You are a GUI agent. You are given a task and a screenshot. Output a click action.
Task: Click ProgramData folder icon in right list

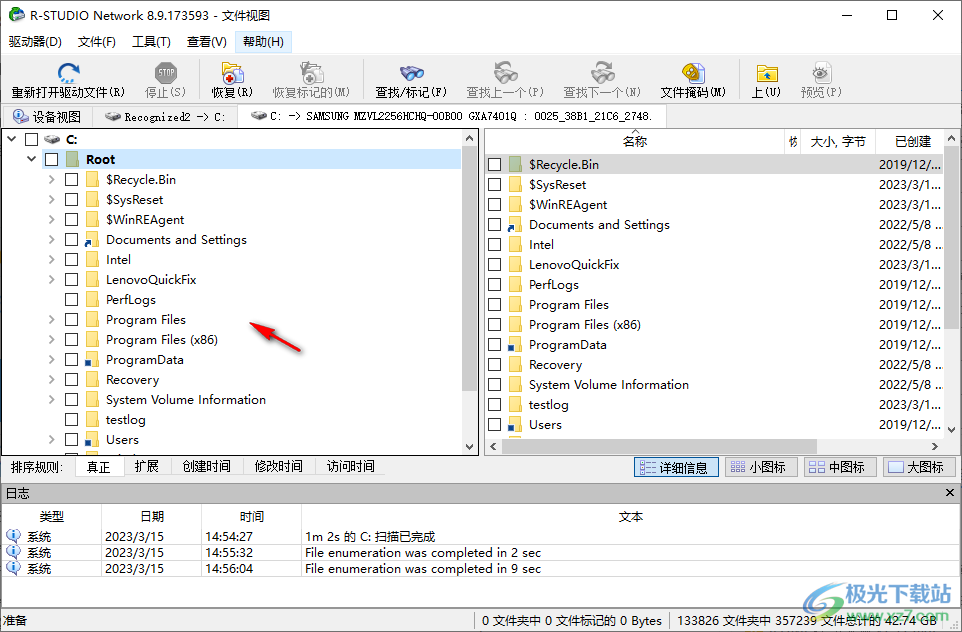(x=515, y=345)
